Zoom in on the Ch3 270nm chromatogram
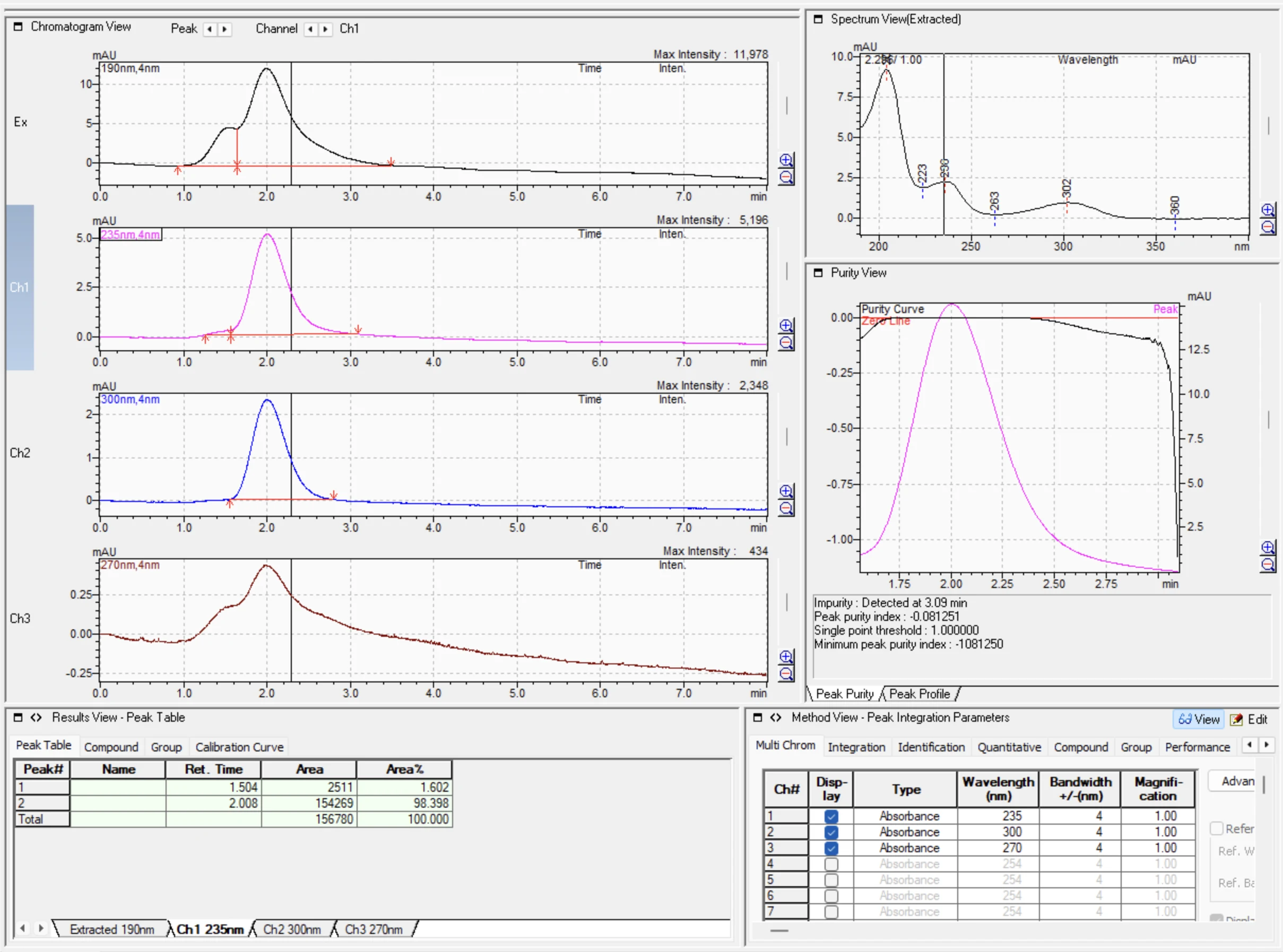The image size is (1283, 952). 786,656
